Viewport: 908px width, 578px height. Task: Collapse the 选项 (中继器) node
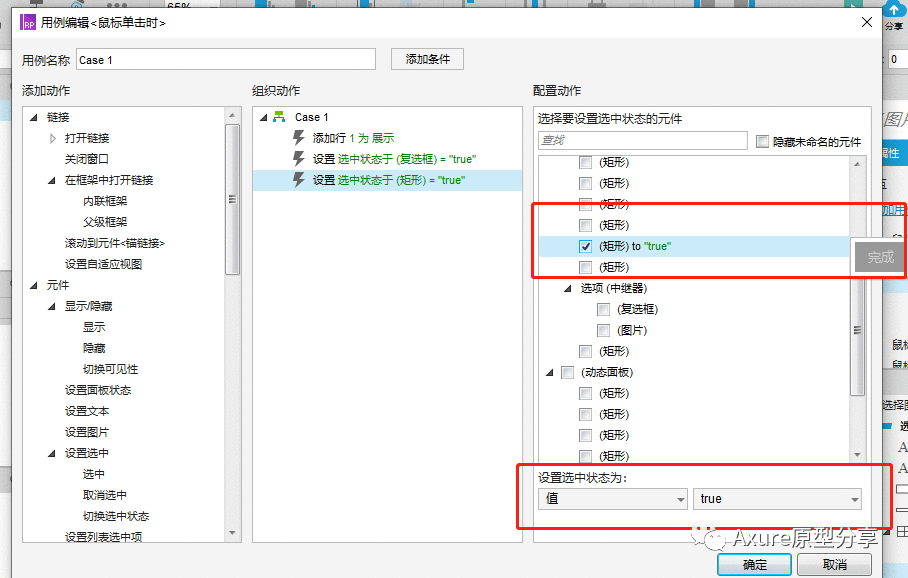(568, 288)
